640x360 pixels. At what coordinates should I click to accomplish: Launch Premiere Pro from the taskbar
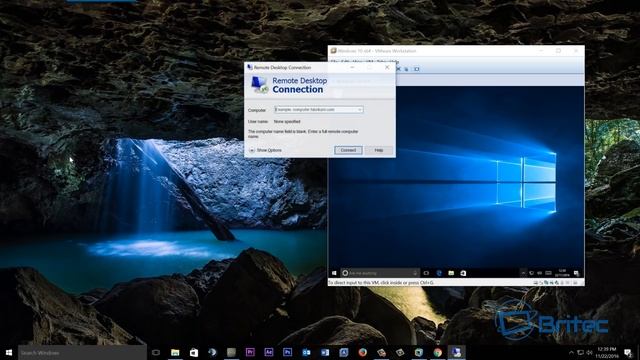click(x=250, y=352)
